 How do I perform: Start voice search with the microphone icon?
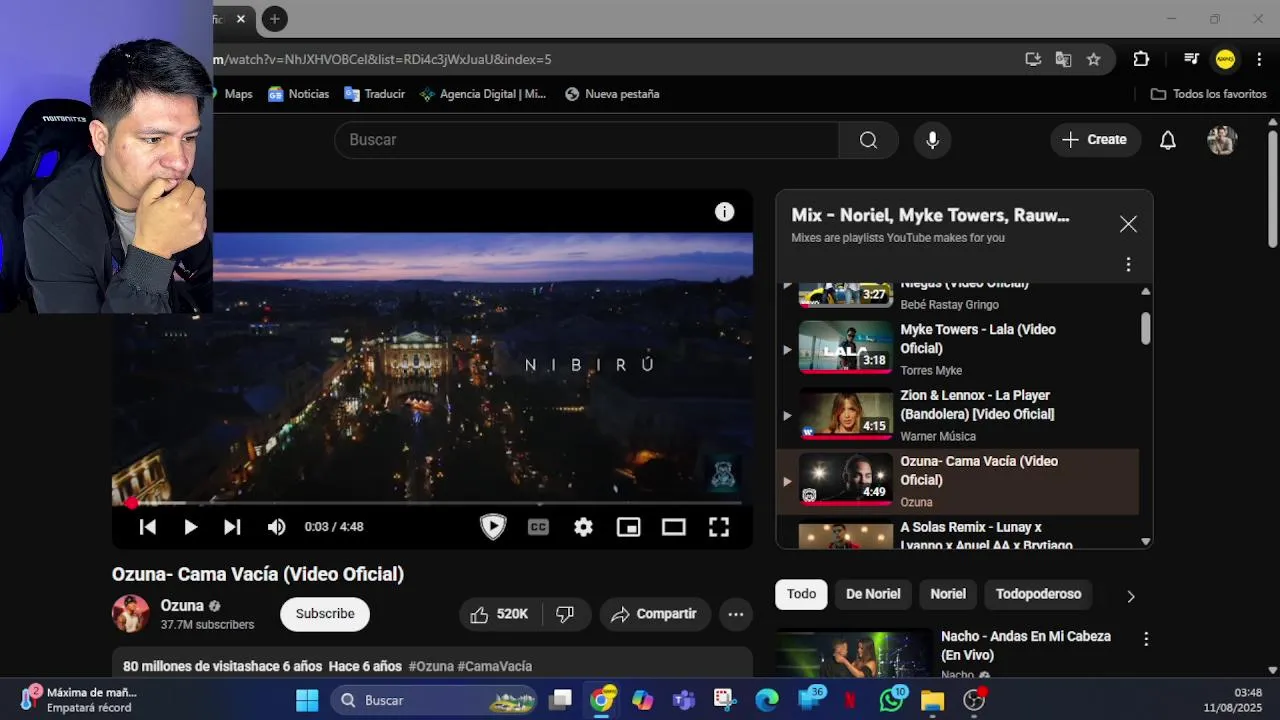(932, 140)
